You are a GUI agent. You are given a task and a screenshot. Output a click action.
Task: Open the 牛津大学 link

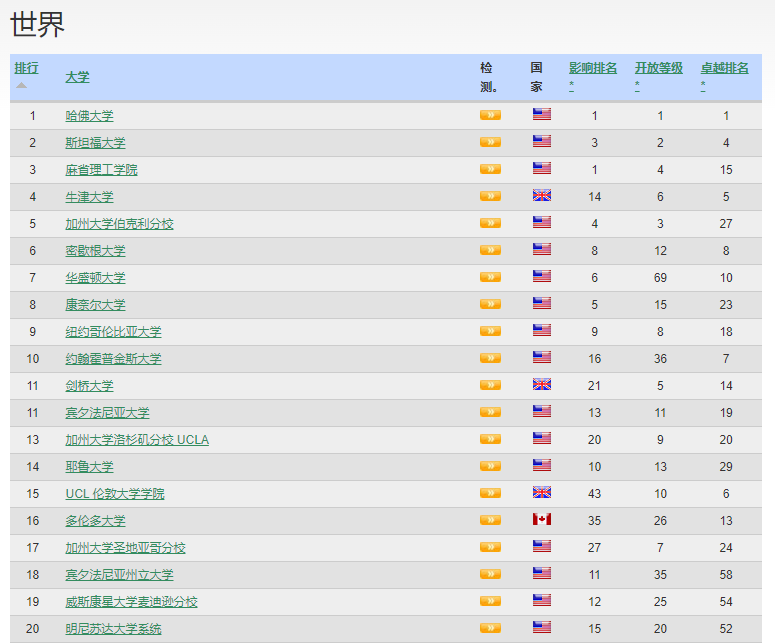point(89,197)
